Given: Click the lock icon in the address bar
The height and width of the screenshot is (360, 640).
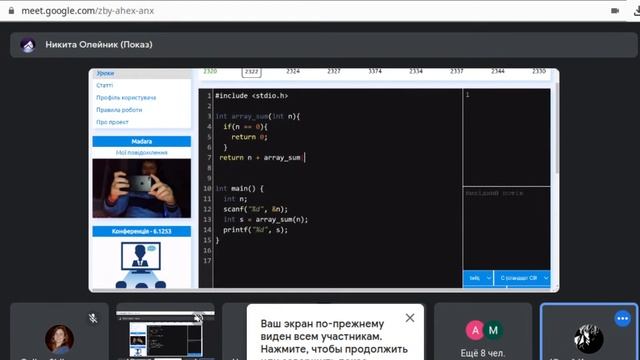Looking at the screenshot, I should coord(11,11).
